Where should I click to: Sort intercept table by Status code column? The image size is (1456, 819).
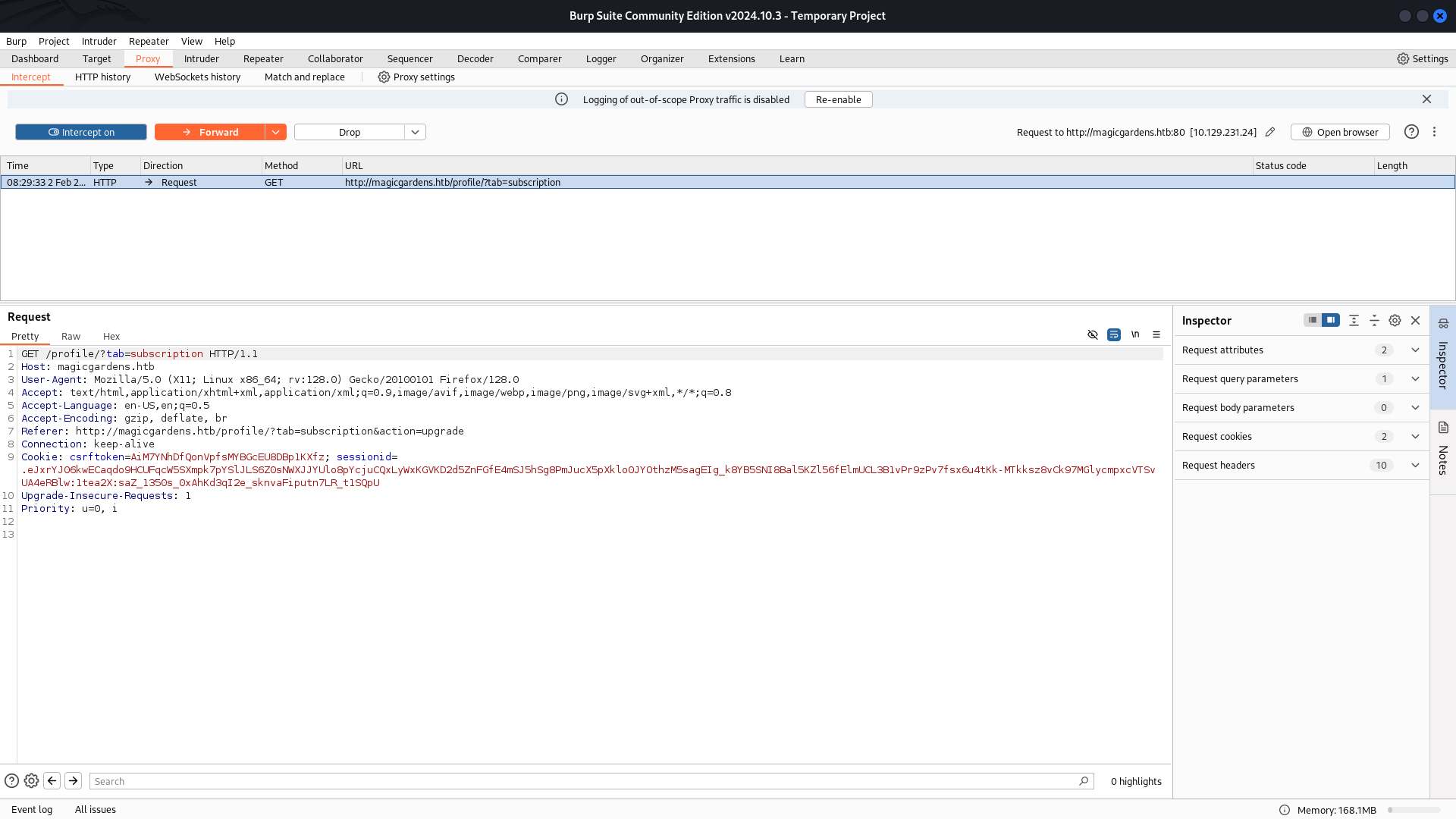pyautogui.click(x=1313, y=165)
